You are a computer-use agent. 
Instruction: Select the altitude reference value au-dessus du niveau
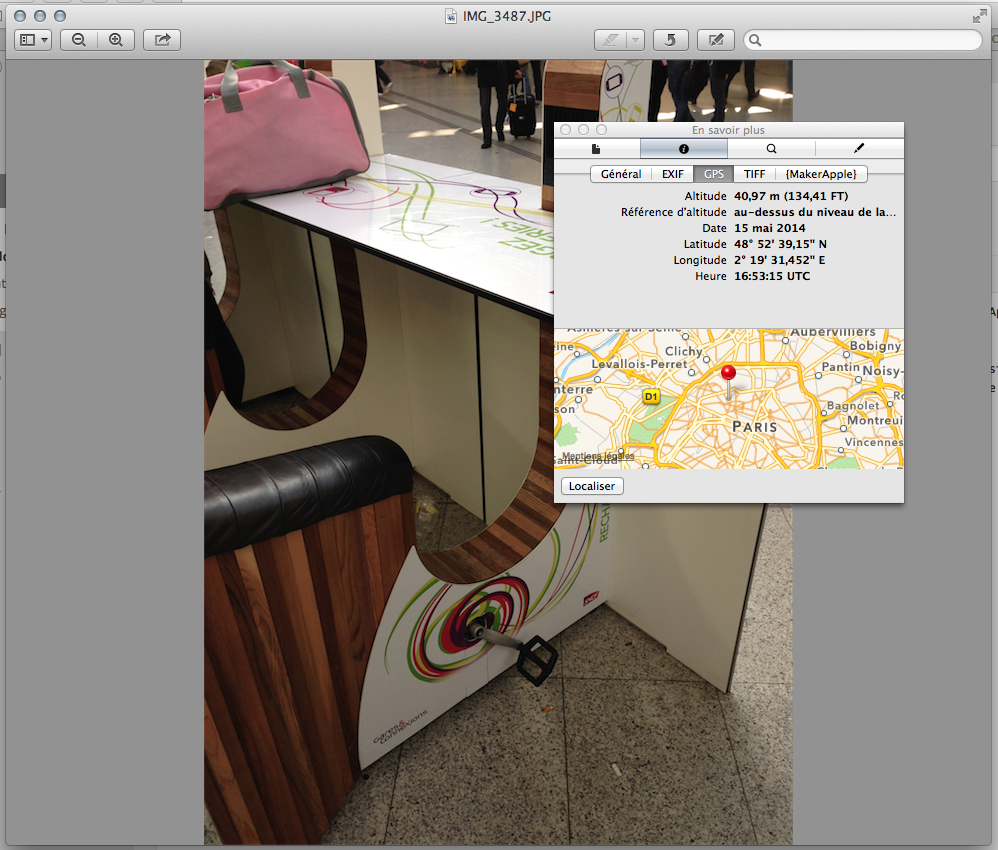tap(815, 212)
